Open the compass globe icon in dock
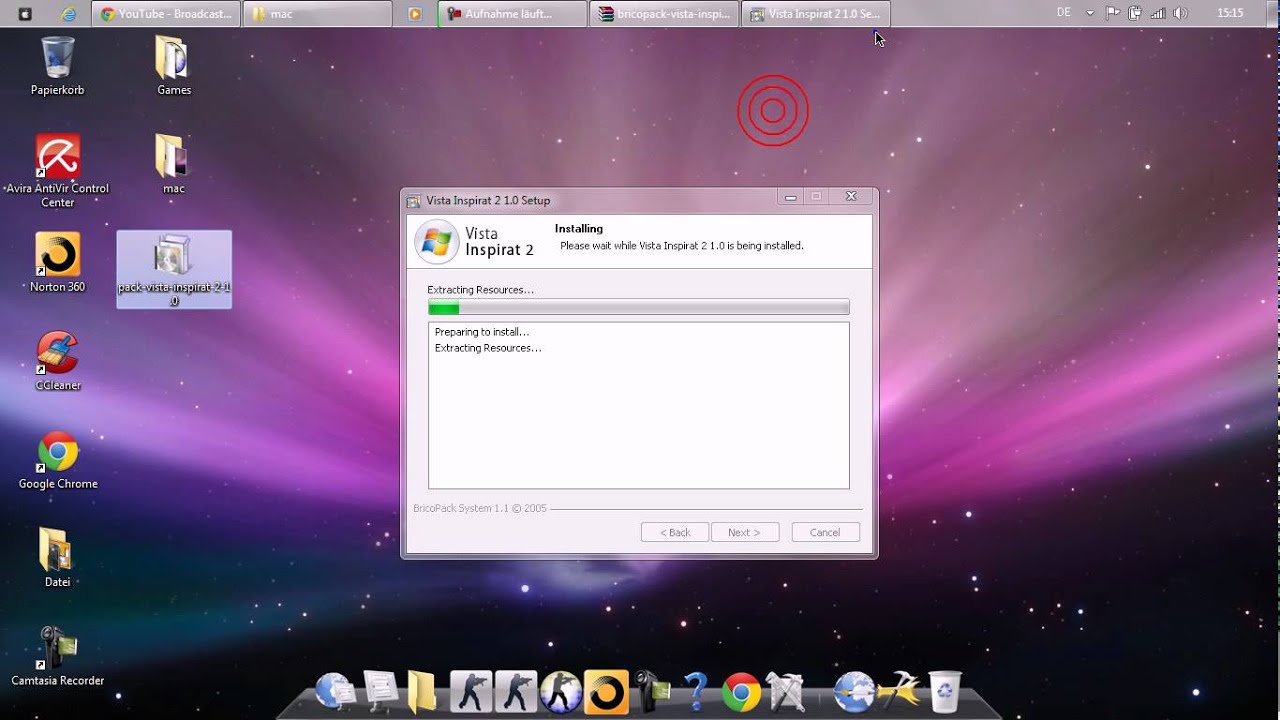Screen dimensions: 1280x720 tap(853, 691)
